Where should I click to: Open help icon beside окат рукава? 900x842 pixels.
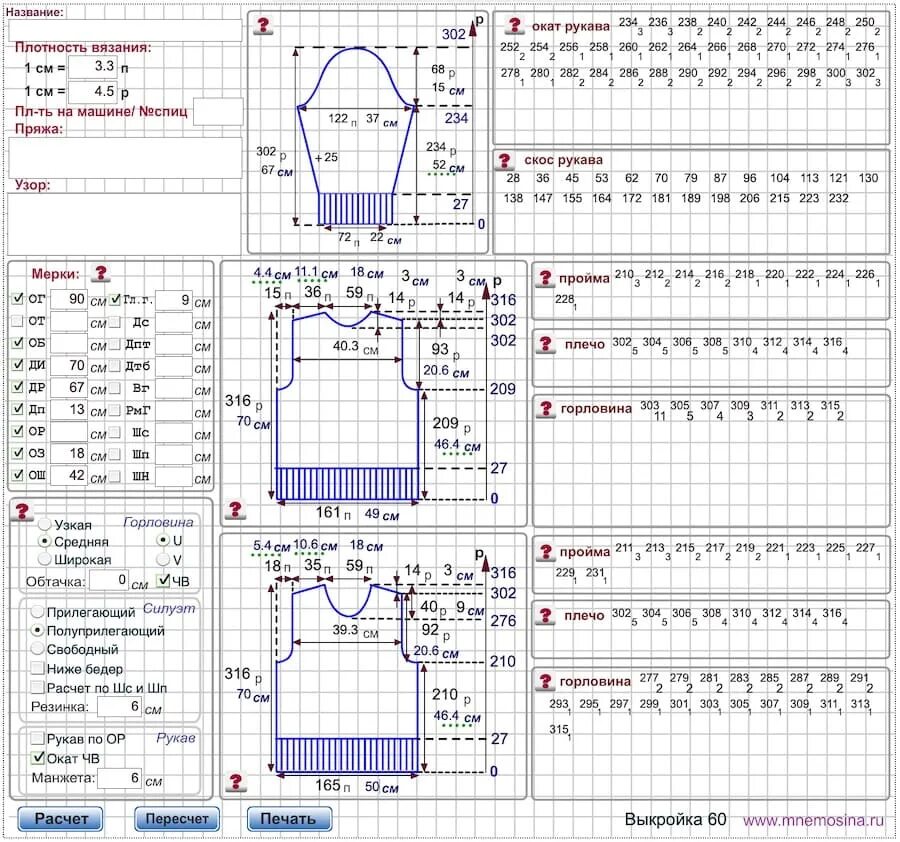pyautogui.click(x=514, y=25)
